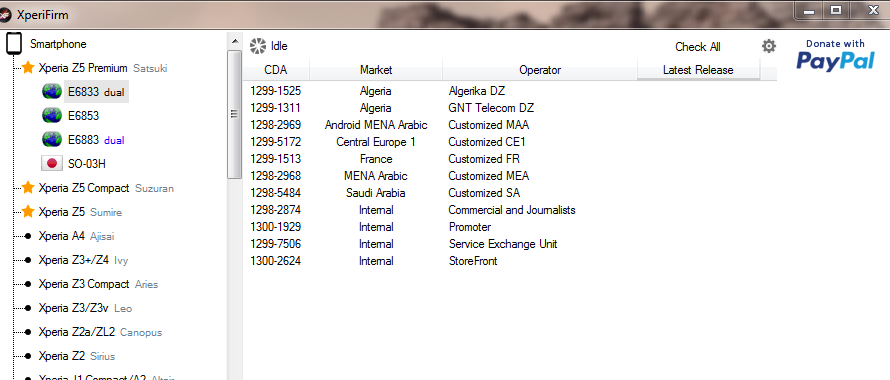Select row 1300-2624 StoreFront
The width and height of the screenshot is (890, 380).
[x=510, y=261]
